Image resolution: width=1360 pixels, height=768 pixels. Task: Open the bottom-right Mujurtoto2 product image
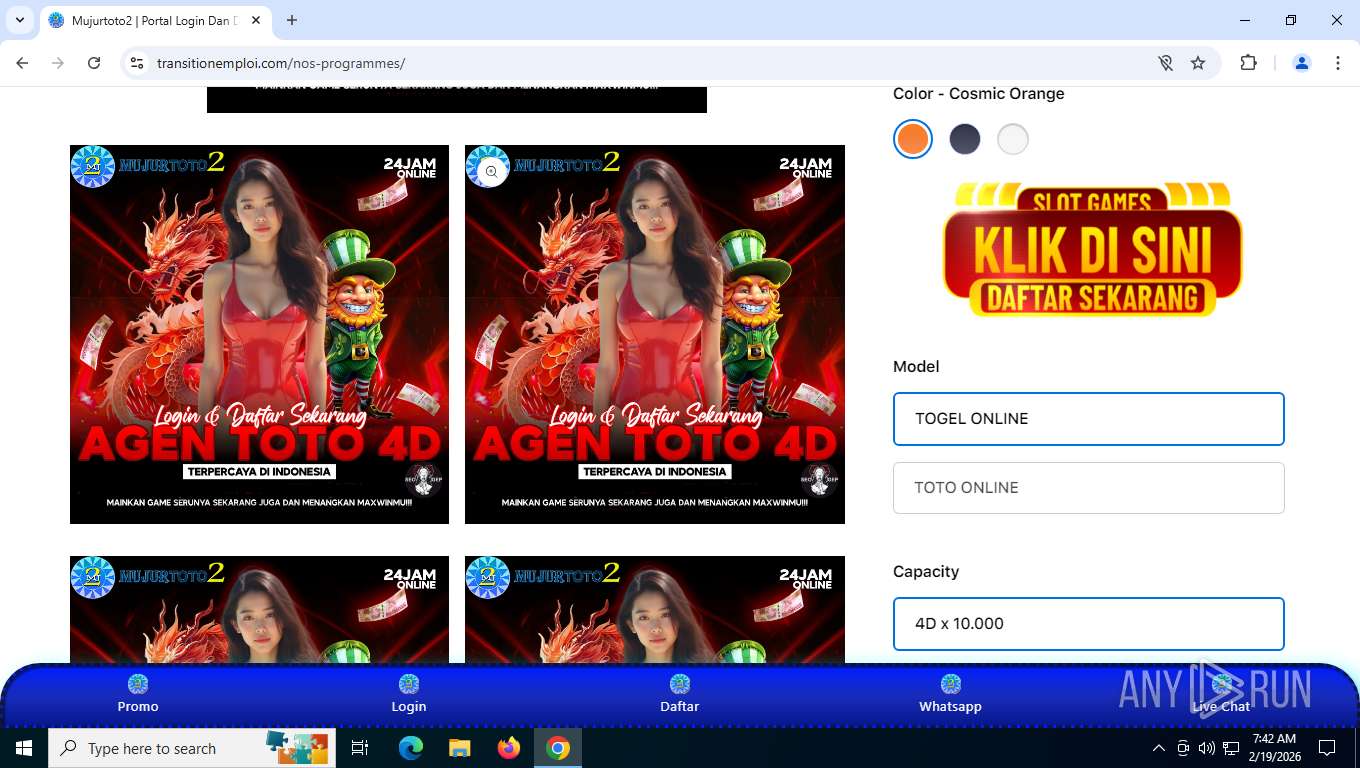click(x=655, y=609)
